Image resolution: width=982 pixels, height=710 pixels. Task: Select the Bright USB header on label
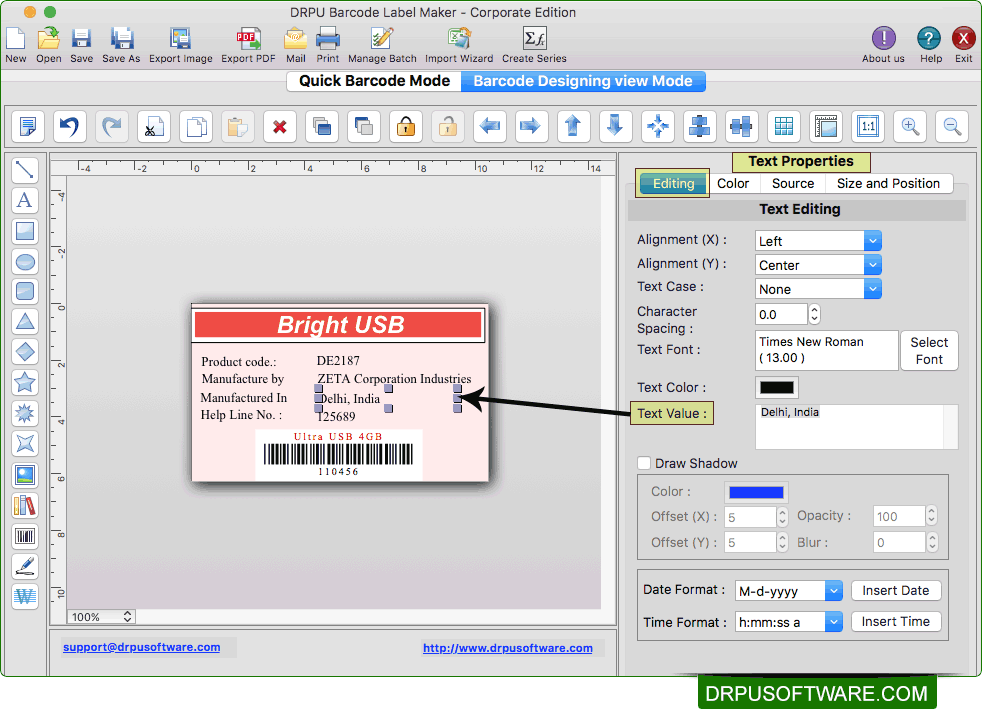[338, 325]
